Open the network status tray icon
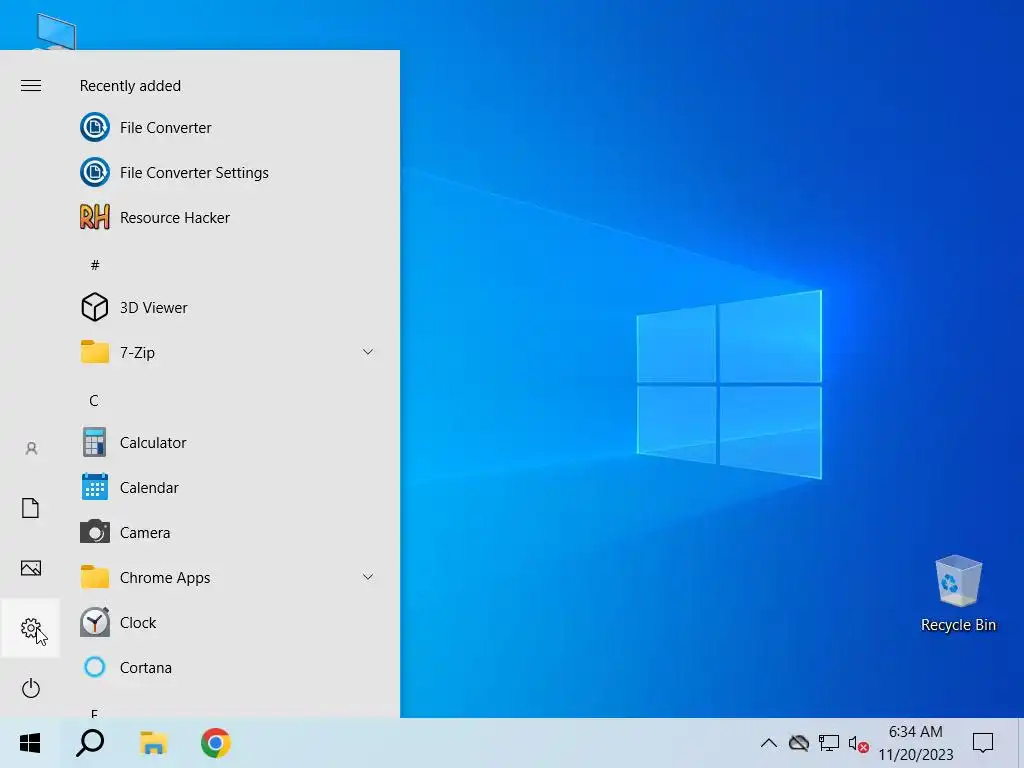Image resolution: width=1024 pixels, height=768 pixels. (829, 743)
